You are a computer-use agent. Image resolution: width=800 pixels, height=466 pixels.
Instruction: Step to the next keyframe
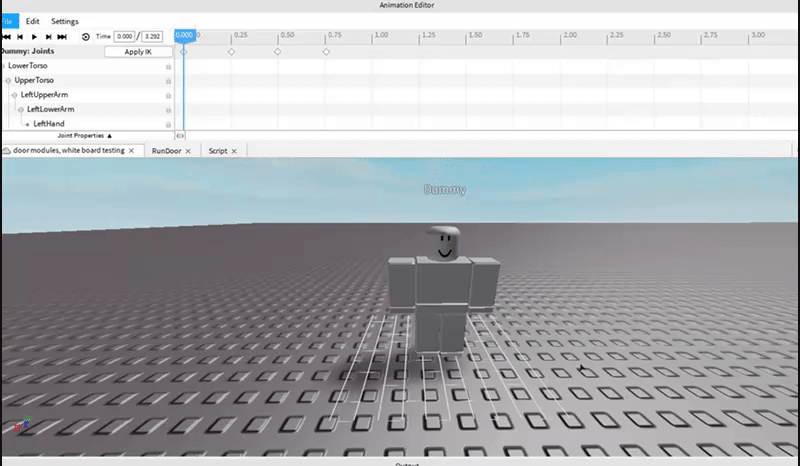click(48, 37)
